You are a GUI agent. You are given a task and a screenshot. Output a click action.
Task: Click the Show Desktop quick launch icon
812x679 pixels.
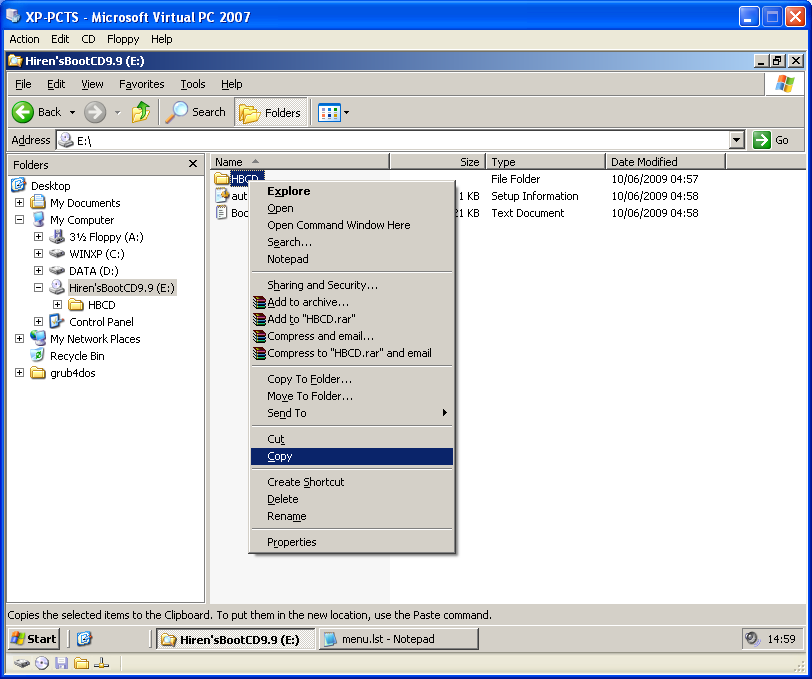click(84, 639)
